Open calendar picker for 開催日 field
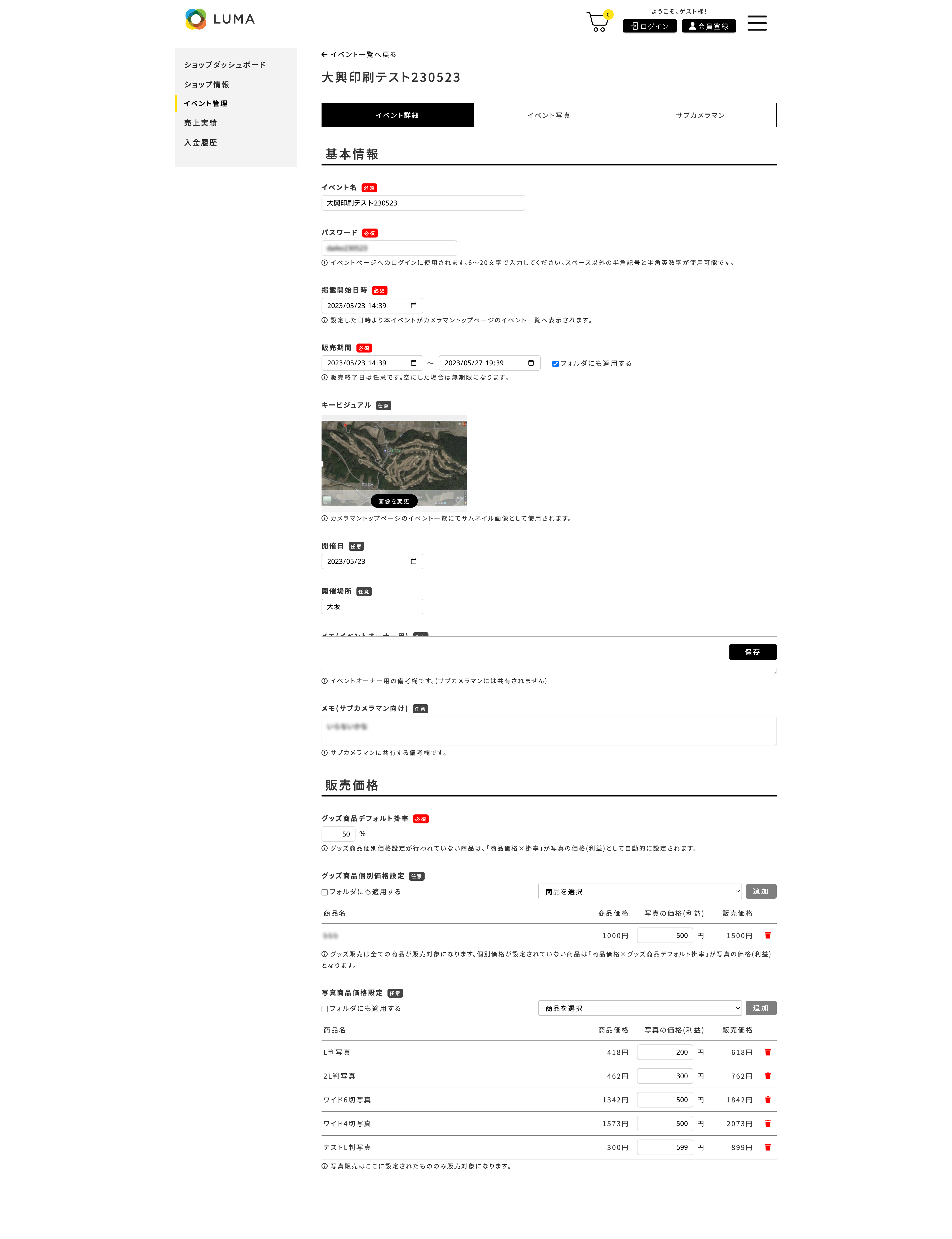Viewport: 952px width, 1239px height. coord(413,561)
